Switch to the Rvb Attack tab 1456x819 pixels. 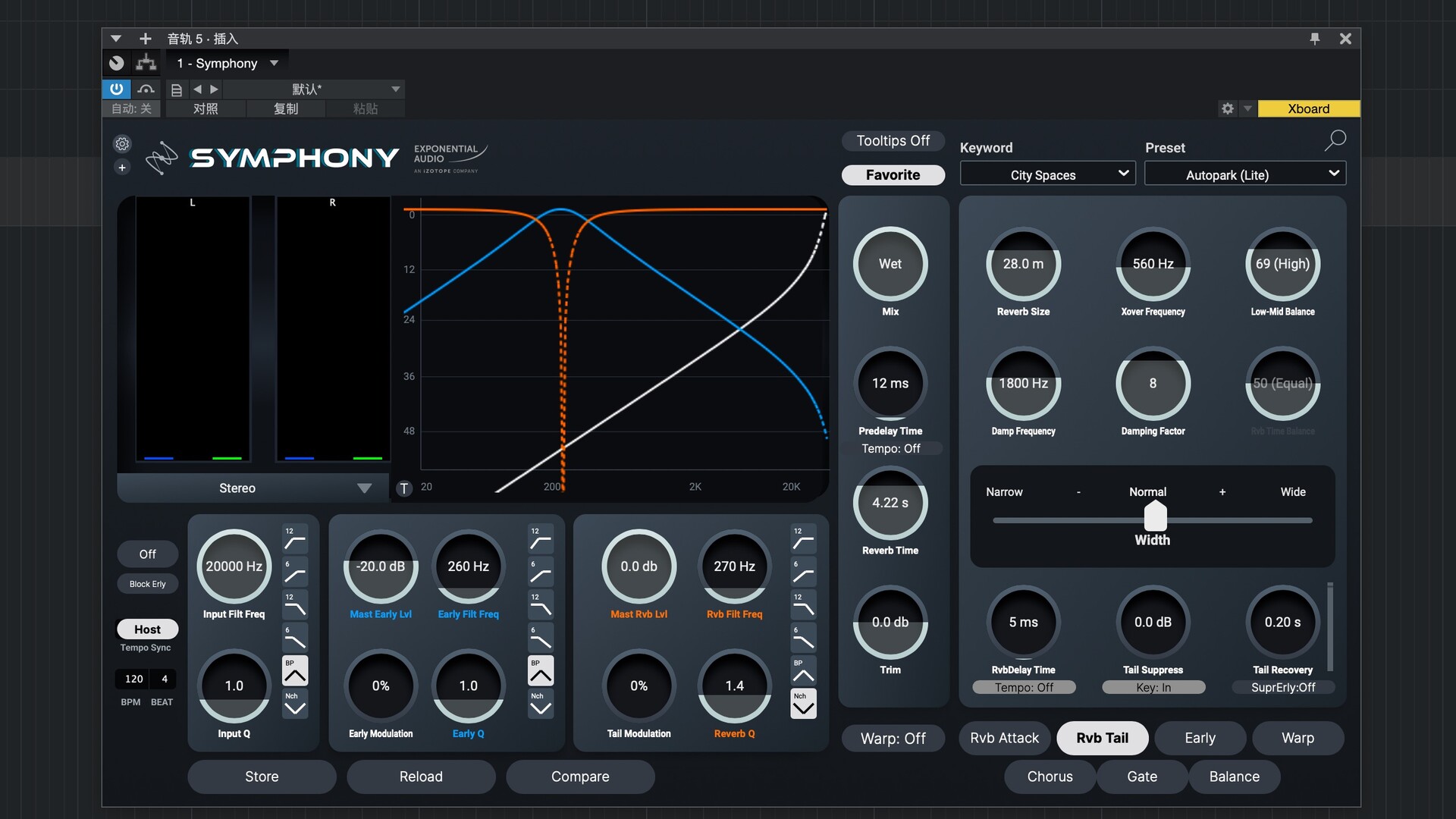point(1004,739)
